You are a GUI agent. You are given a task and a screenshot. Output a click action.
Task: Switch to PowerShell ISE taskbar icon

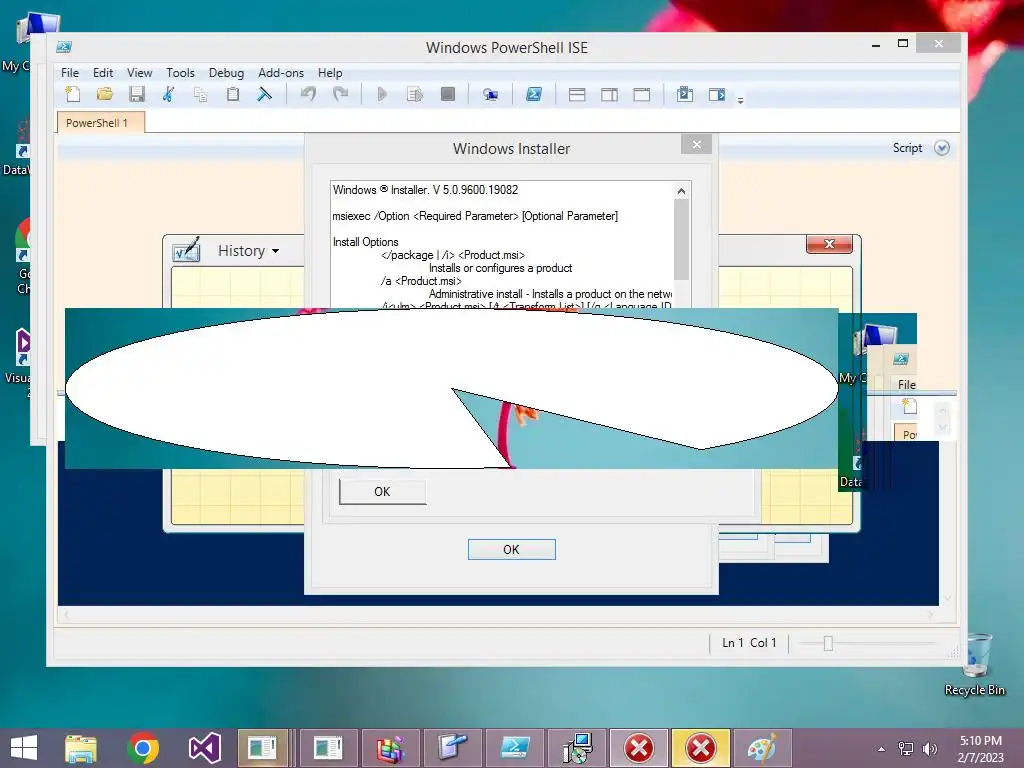click(515, 748)
